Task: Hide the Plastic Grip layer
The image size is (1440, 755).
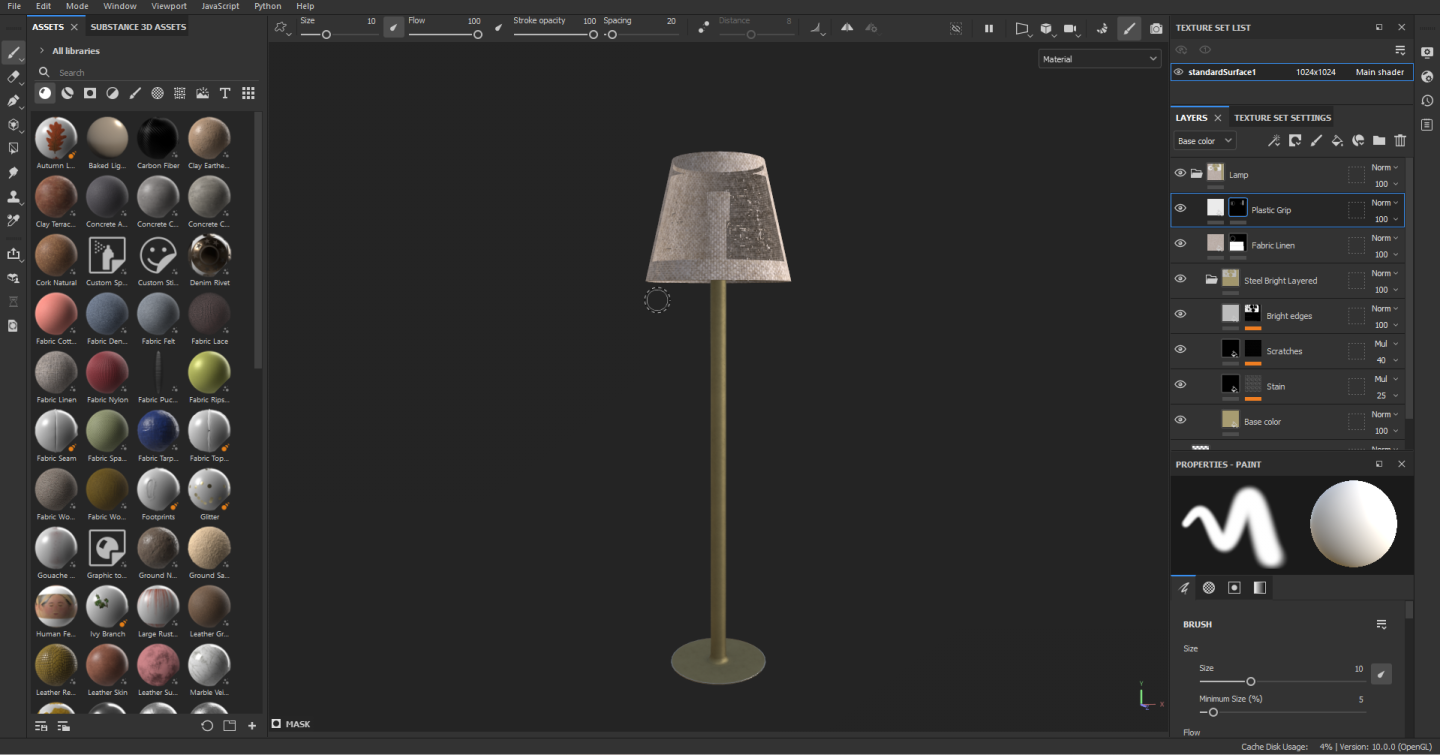Action: (x=1180, y=208)
